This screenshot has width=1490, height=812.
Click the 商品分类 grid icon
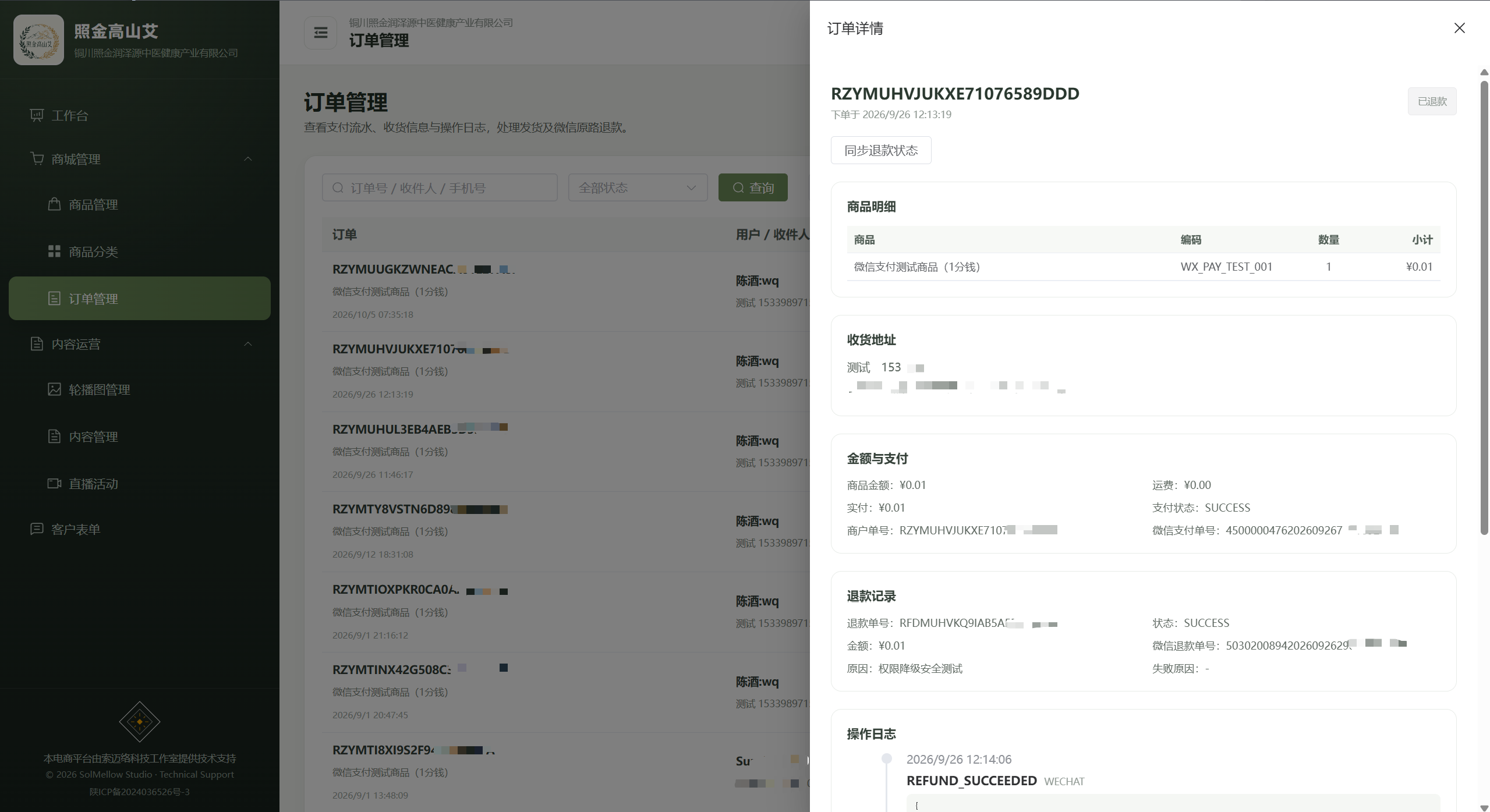tap(54, 251)
